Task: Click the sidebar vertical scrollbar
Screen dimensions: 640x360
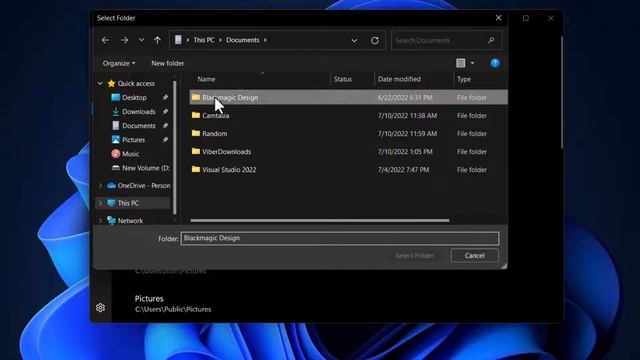Action: tap(175, 147)
